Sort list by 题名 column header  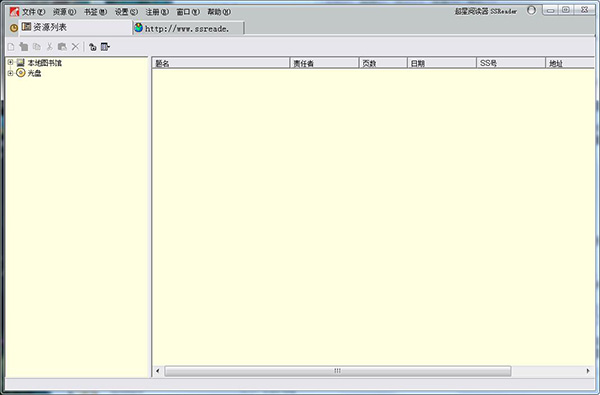(221, 63)
